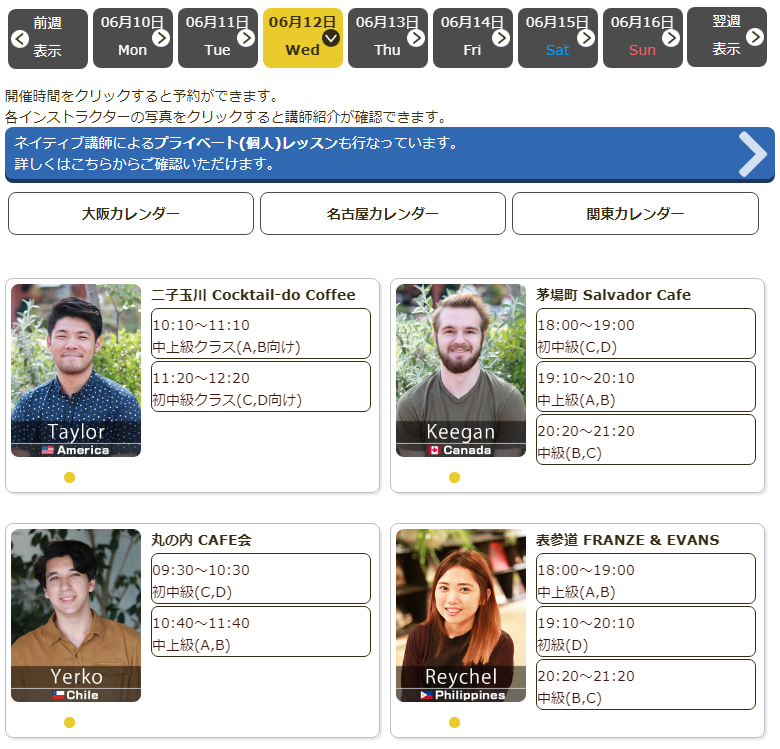Select the 06月16日 Sun date tab
The image size is (780, 749).
tap(642, 37)
